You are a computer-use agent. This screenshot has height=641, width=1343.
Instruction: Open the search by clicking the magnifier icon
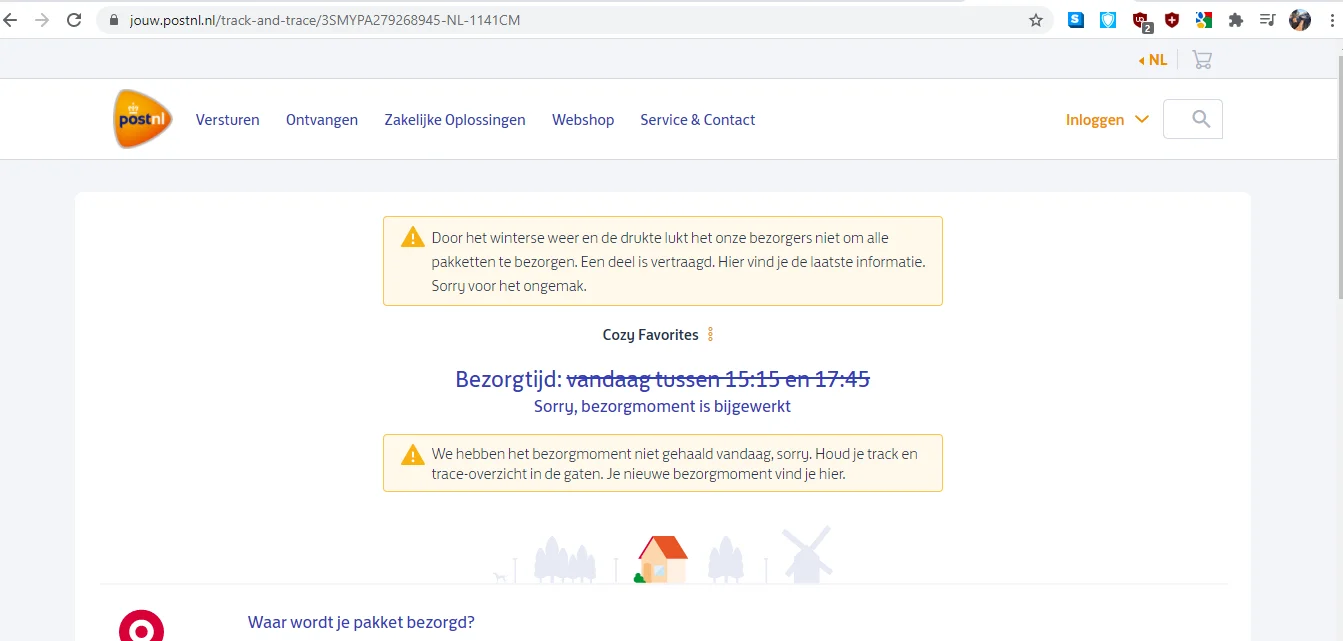(1192, 119)
